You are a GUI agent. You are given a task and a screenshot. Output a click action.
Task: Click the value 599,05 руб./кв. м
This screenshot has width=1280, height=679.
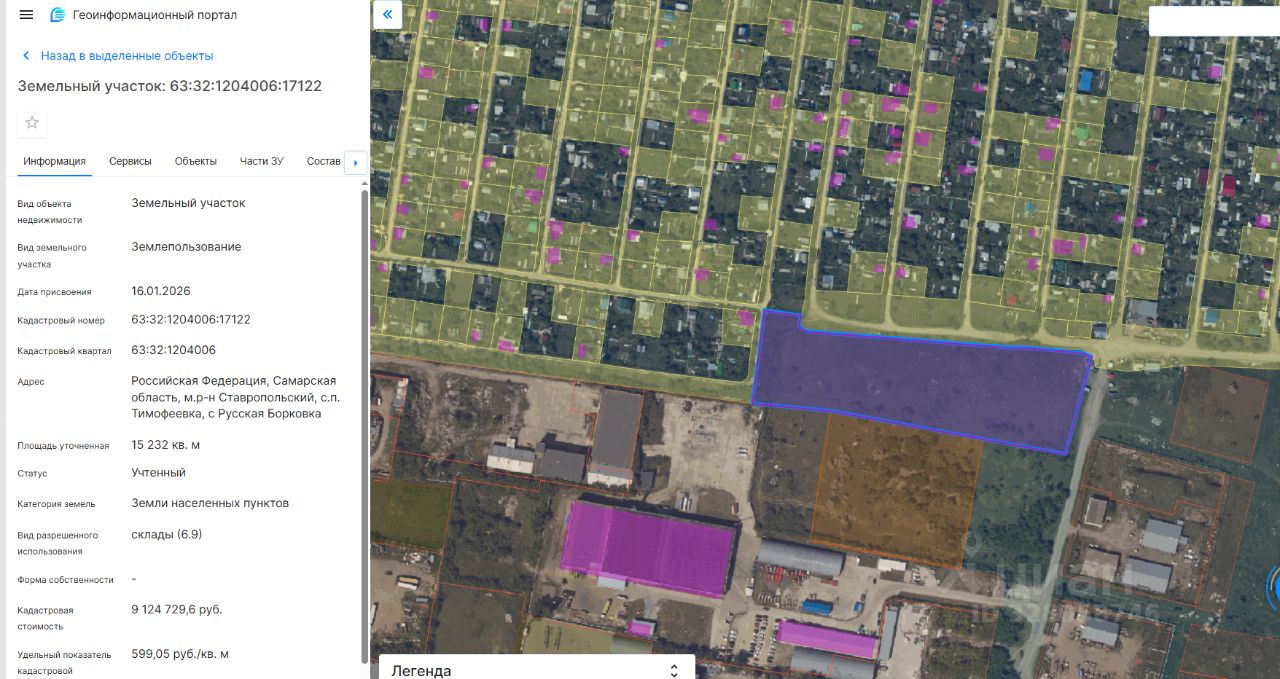tap(180, 654)
